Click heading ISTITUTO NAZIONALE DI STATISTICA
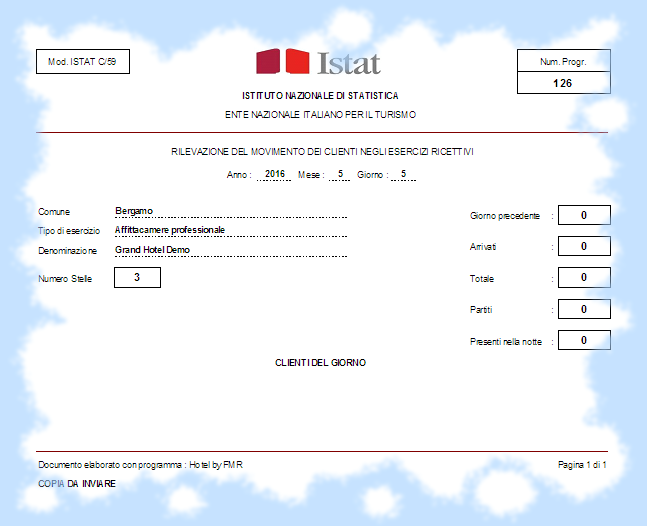Screen dimensions: 647x526 click(320, 96)
